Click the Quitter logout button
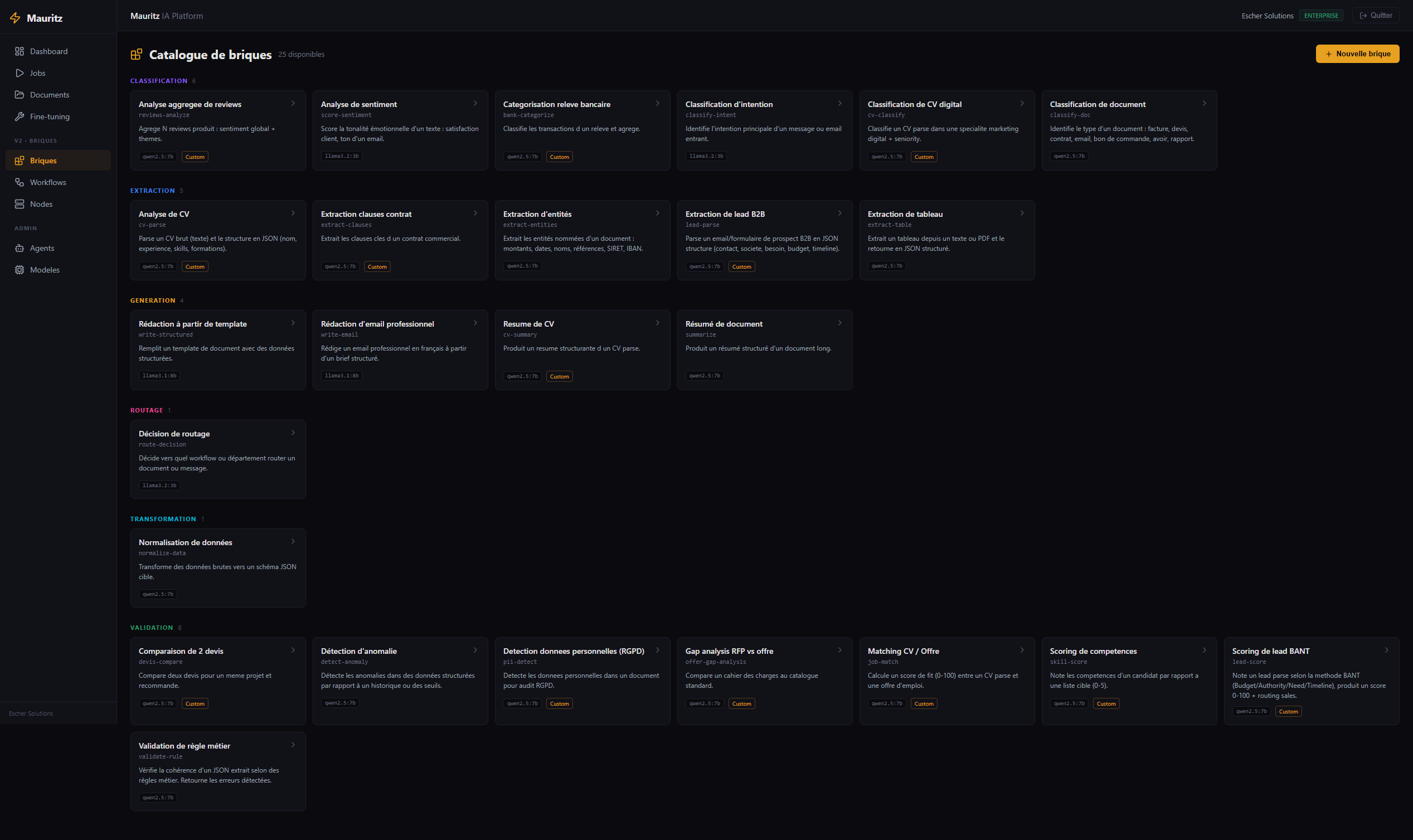Viewport: 1413px width, 840px height. click(x=1375, y=15)
